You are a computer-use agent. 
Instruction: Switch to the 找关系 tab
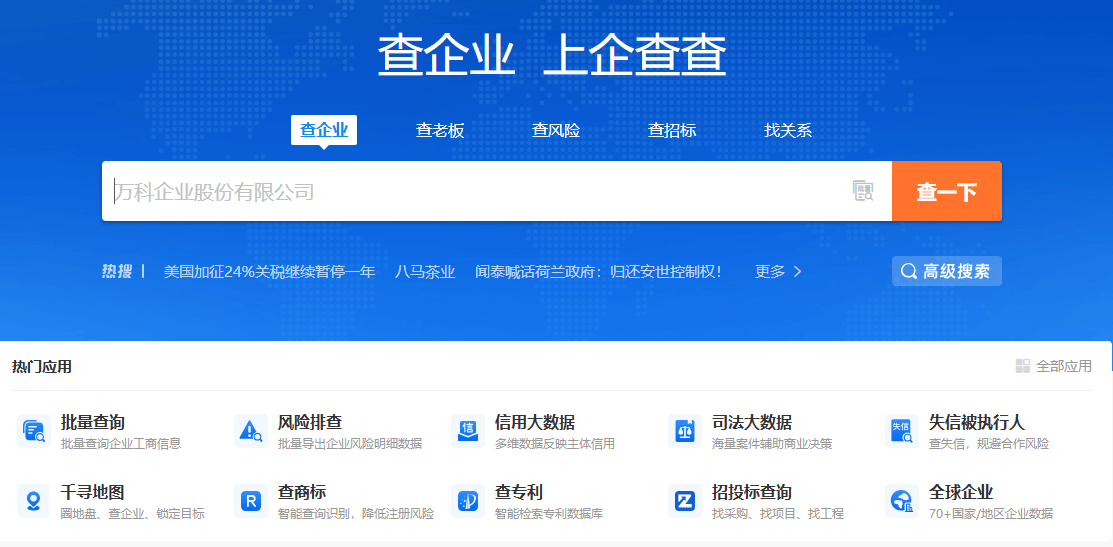pos(788,130)
